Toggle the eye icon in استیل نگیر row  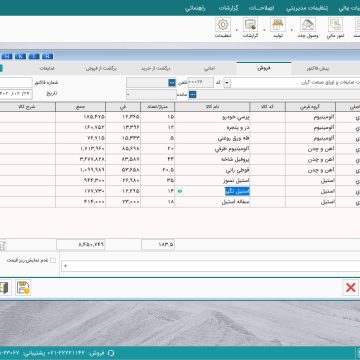click(x=180, y=192)
